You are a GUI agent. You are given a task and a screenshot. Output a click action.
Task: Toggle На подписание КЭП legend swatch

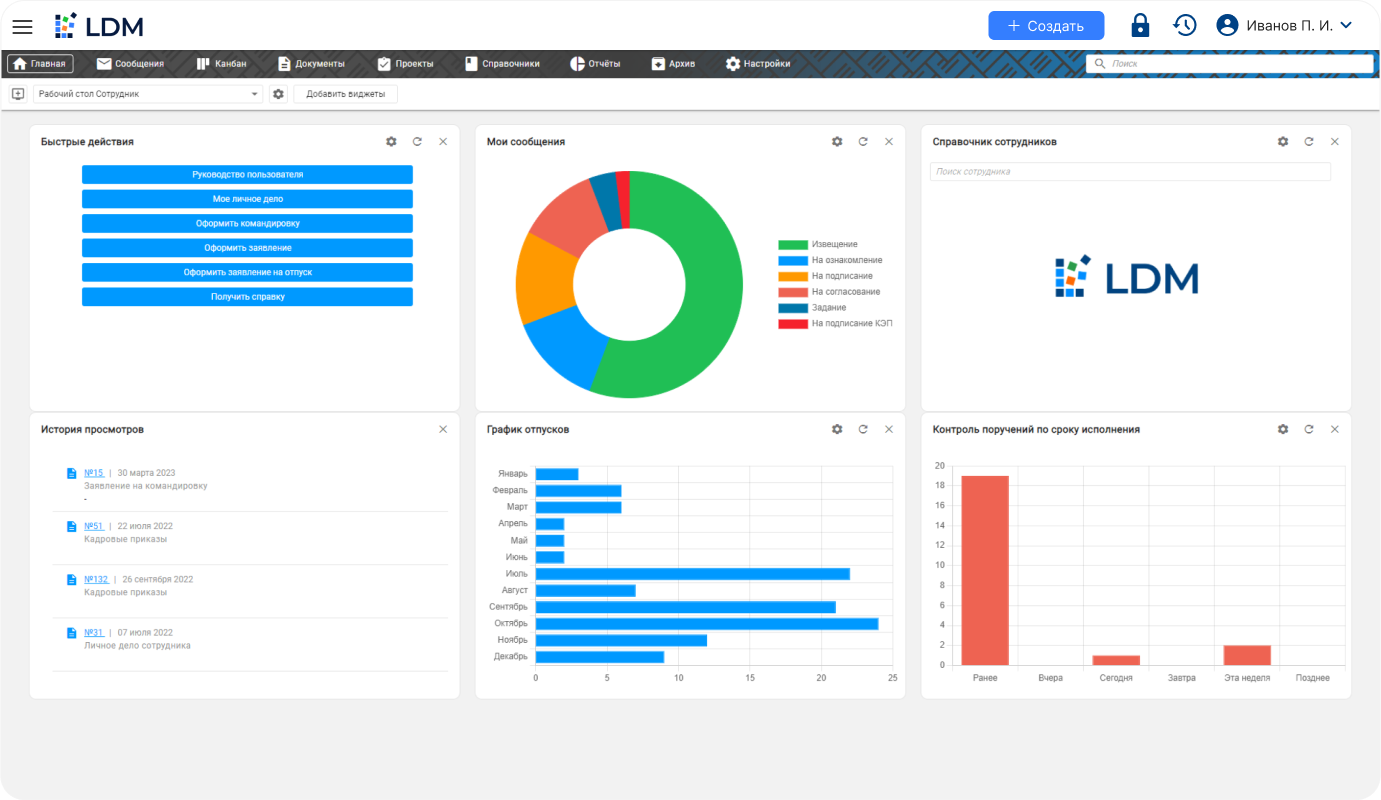point(793,324)
